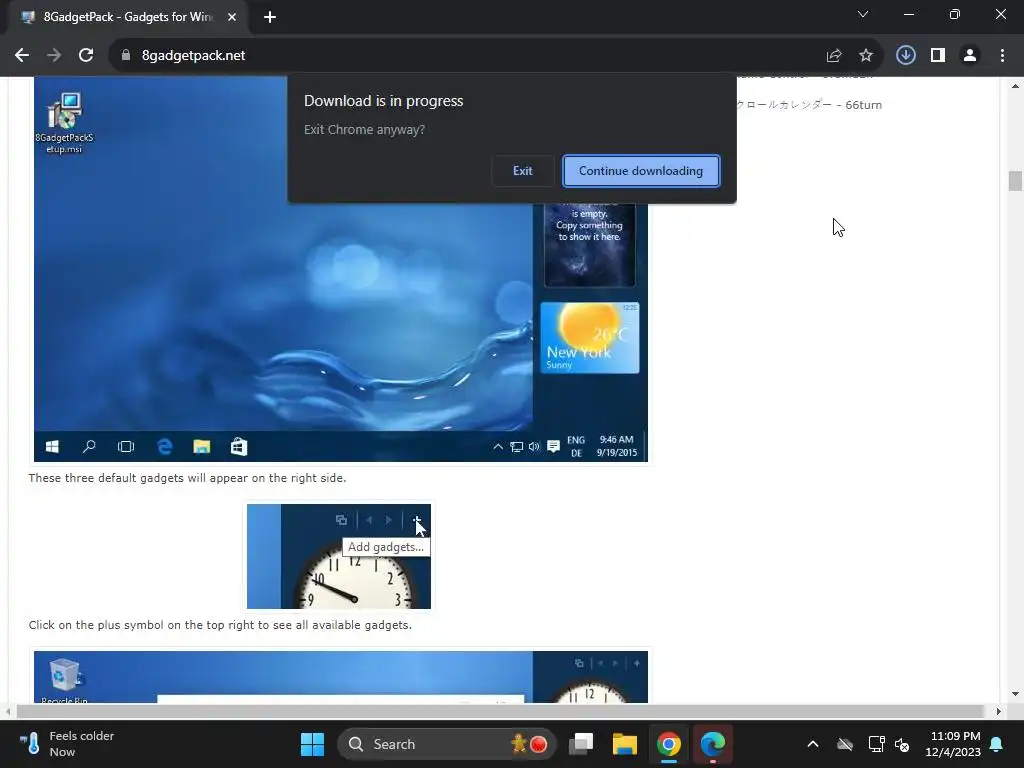This screenshot has width=1024, height=768.
Task: Click the muted volume tray icon
Action: pos(902,744)
